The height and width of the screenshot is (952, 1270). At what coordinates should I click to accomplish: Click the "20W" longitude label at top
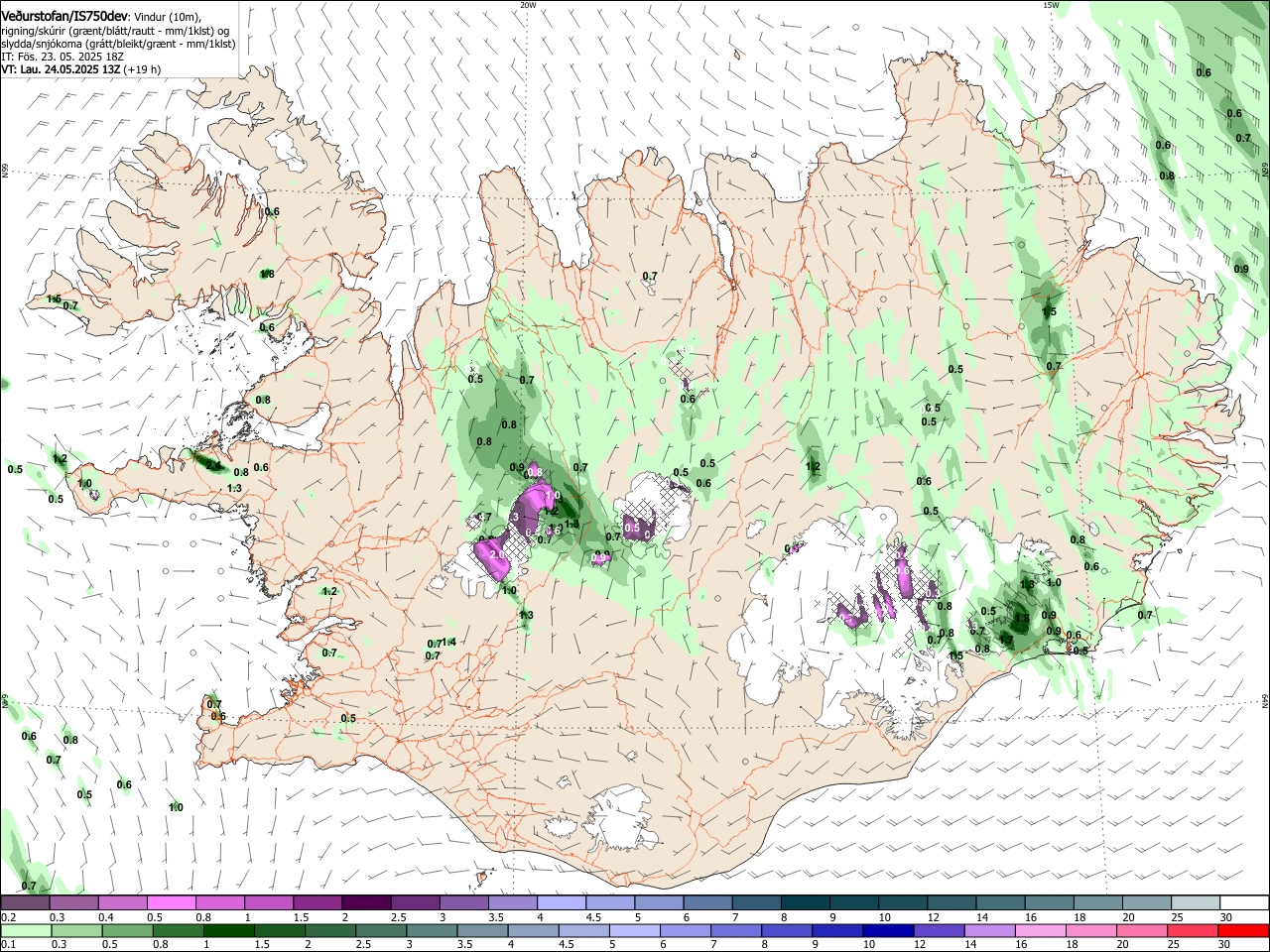pyautogui.click(x=528, y=5)
